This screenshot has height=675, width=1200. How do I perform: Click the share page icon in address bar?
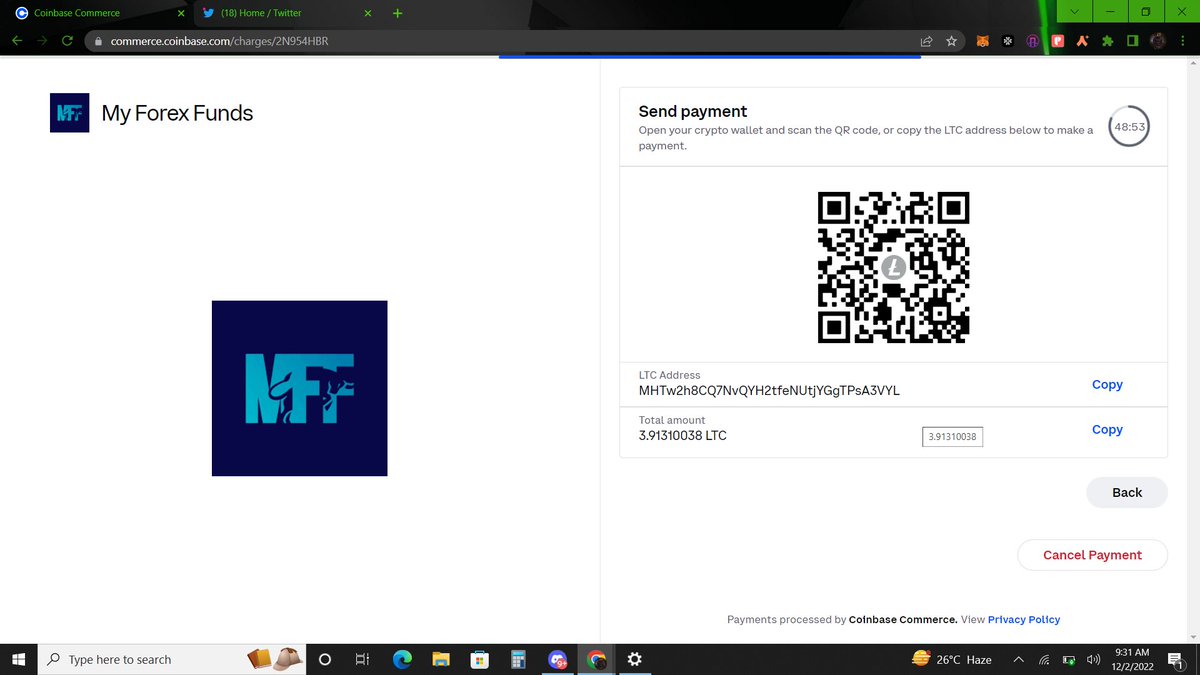[x=926, y=41]
